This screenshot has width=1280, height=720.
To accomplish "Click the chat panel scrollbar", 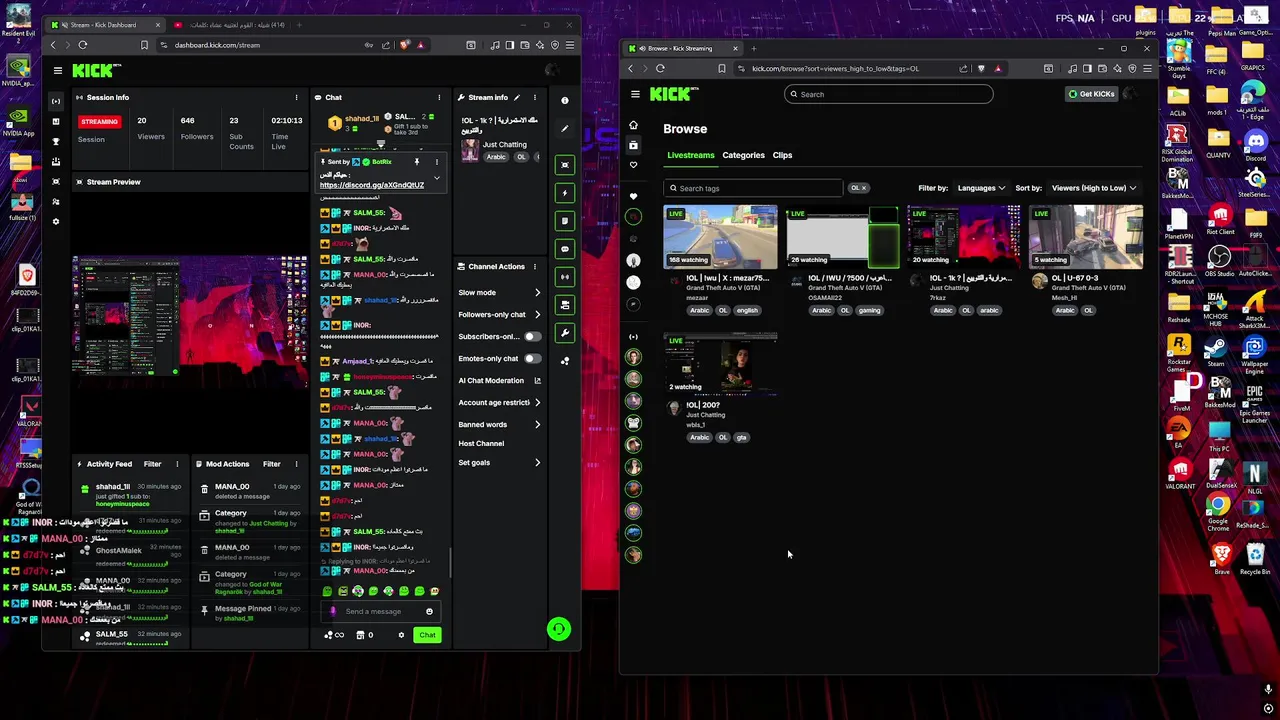I will pyautogui.click(x=449, y=564).
